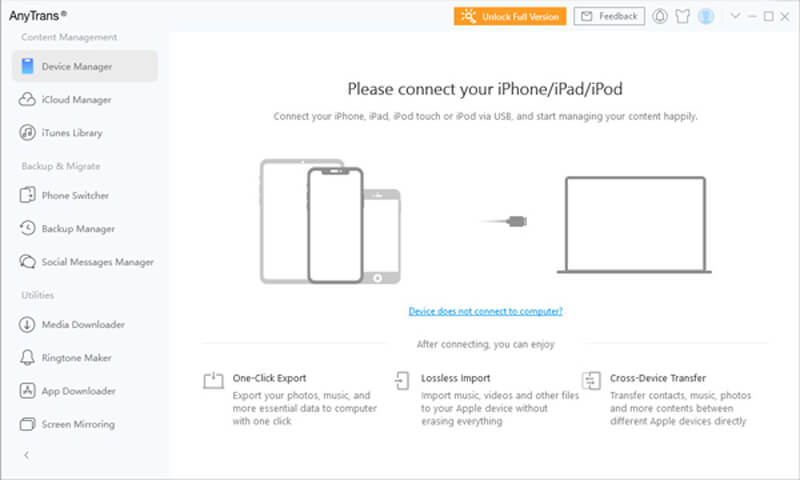The height and width of the screenshot is (480, 800).
Task: Open iTunes Library music icon
Action: click(27, 133)
